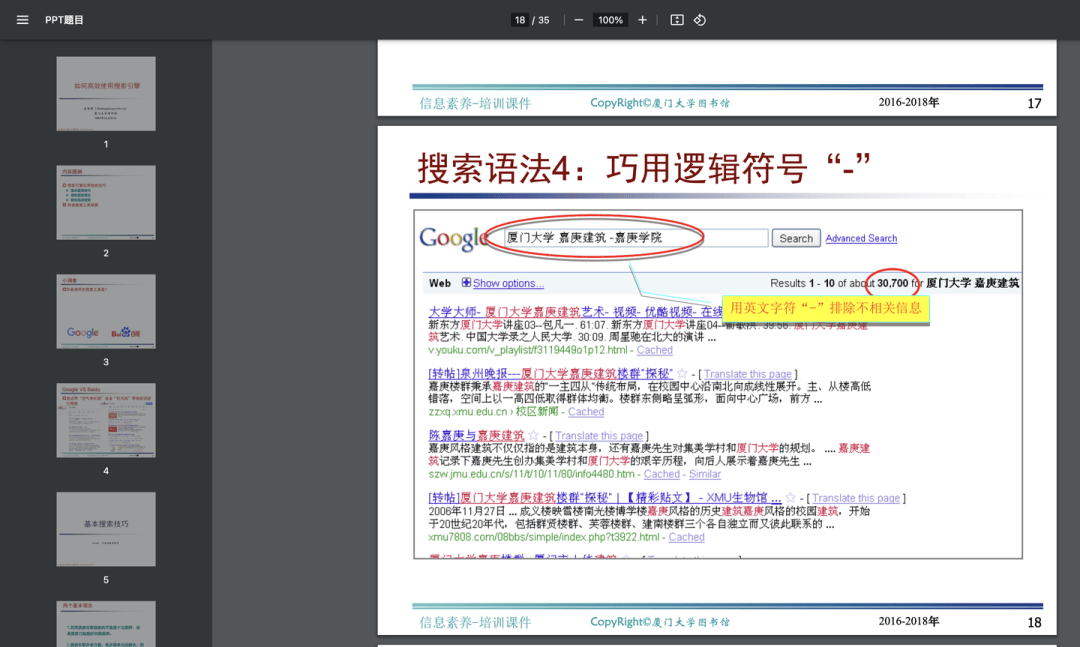Star the 陈嘉庚与嘉庚建筑 search result
Viewport: 1080px width, 647px height.
tap(533, 435)
